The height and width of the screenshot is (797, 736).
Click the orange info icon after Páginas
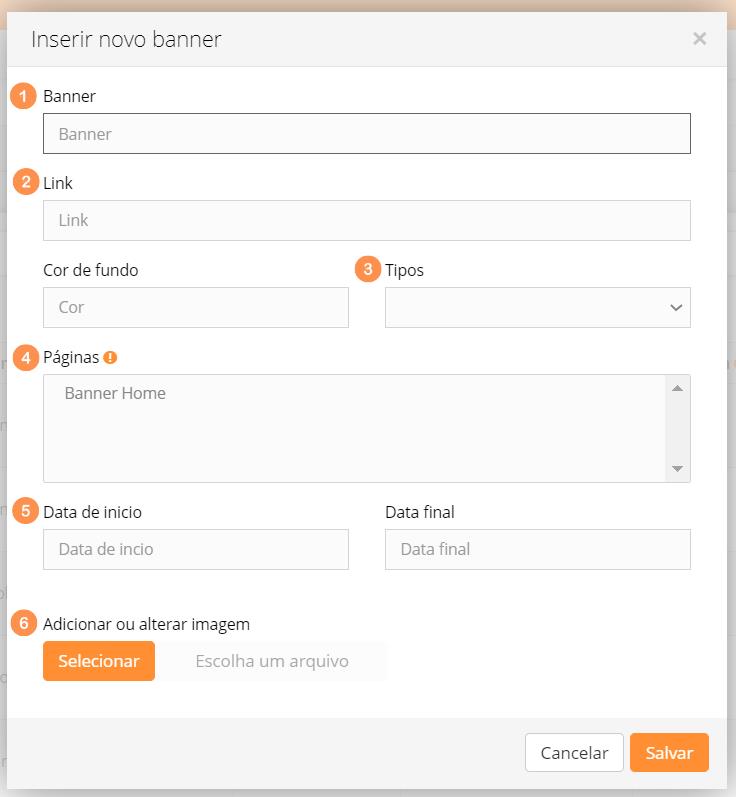(x=110, y=357)
